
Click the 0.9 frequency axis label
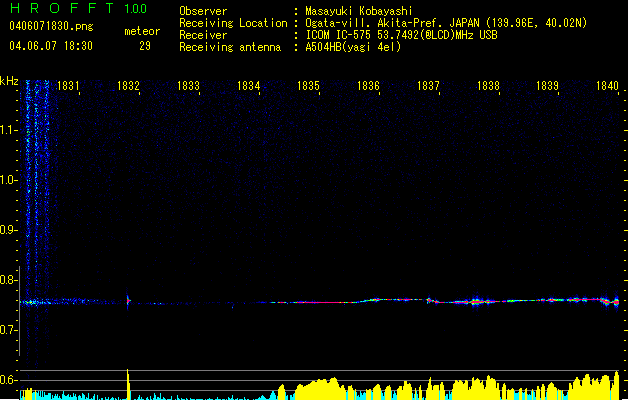click(x=7, y=230)
